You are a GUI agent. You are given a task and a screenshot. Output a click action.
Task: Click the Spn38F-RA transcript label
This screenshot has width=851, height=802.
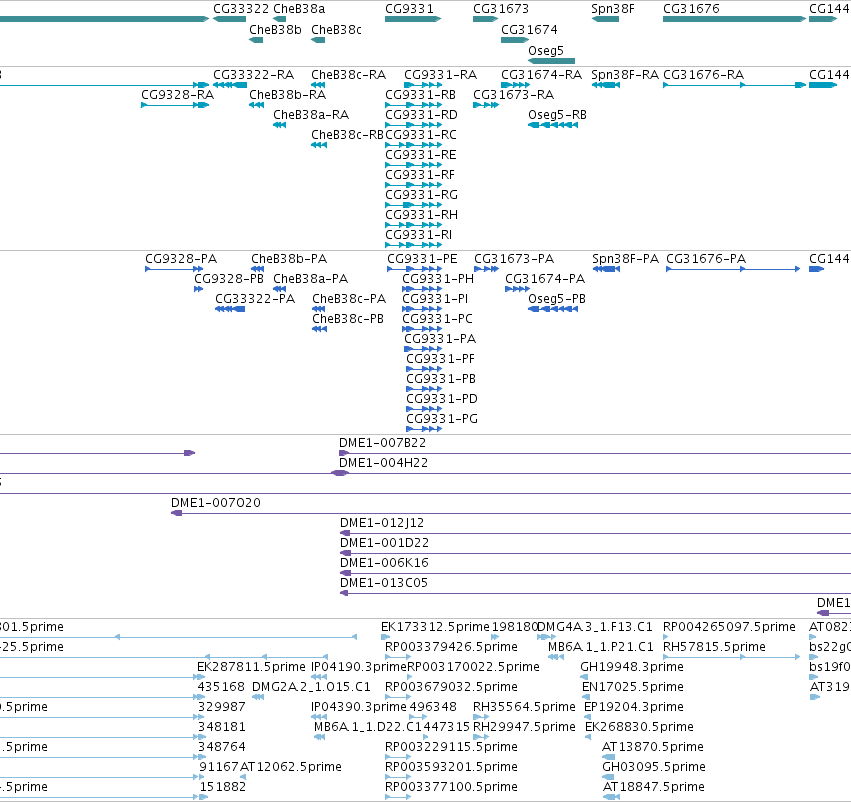[x=625, y=75]
